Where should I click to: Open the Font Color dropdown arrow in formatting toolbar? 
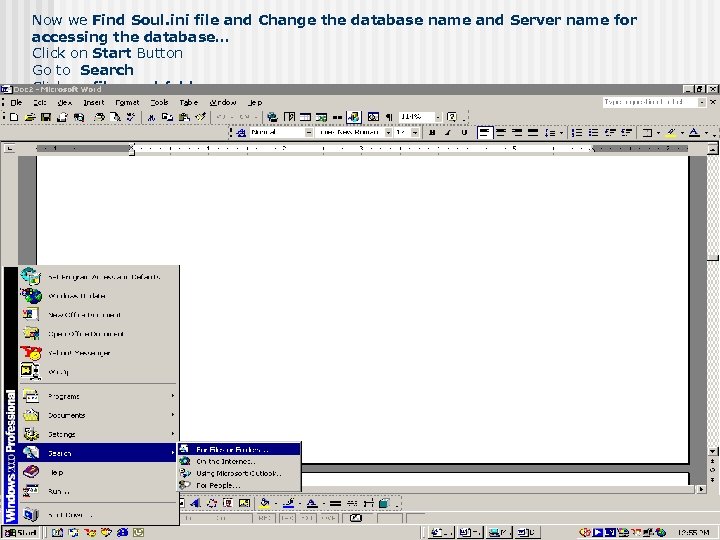click(x=706, y=133)
